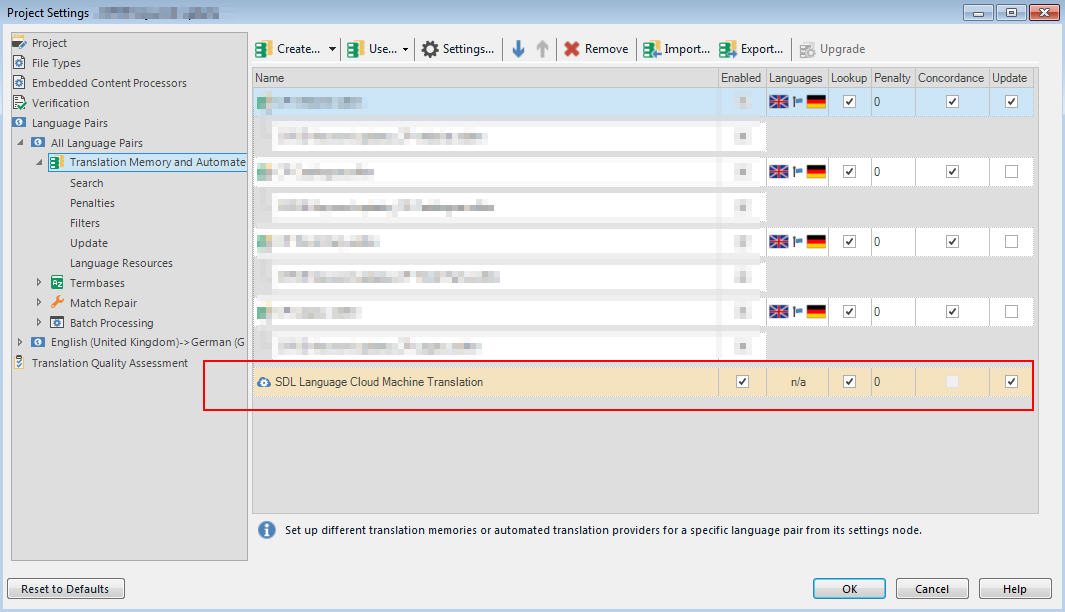1065x612 pixels.
Task: Click the Reset to Defaults button
Action: (66, 589)
